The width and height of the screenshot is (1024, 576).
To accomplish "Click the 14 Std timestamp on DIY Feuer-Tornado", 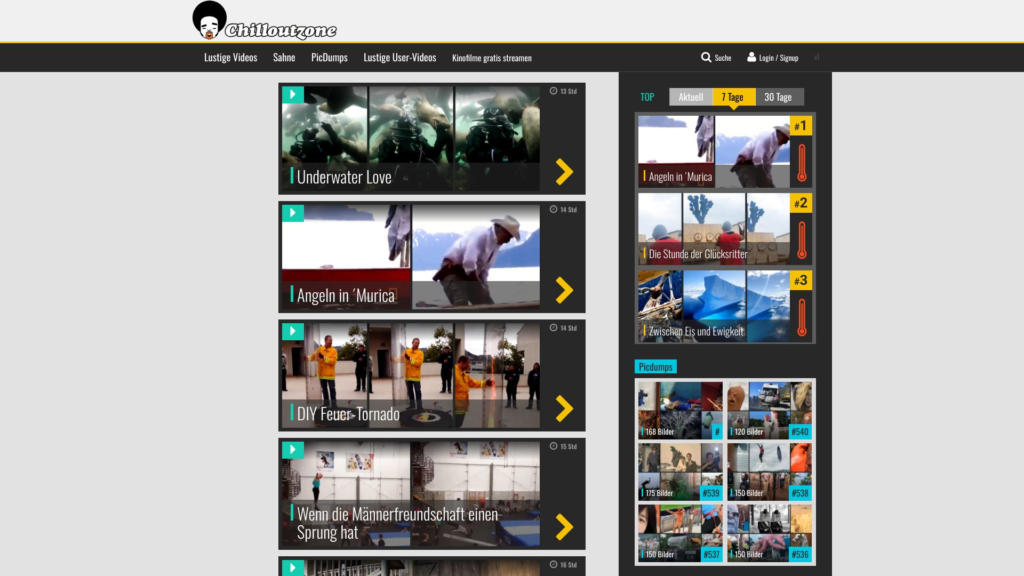I will click(568, 328).
